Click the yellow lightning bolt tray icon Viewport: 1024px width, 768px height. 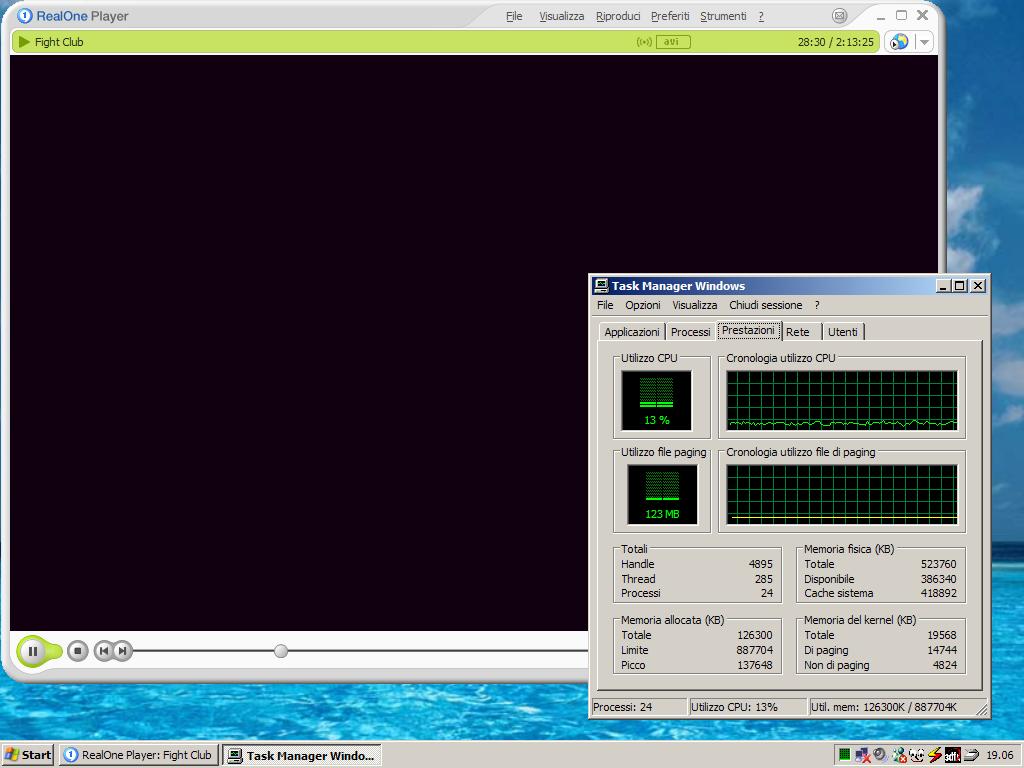(x=935, y=755)
